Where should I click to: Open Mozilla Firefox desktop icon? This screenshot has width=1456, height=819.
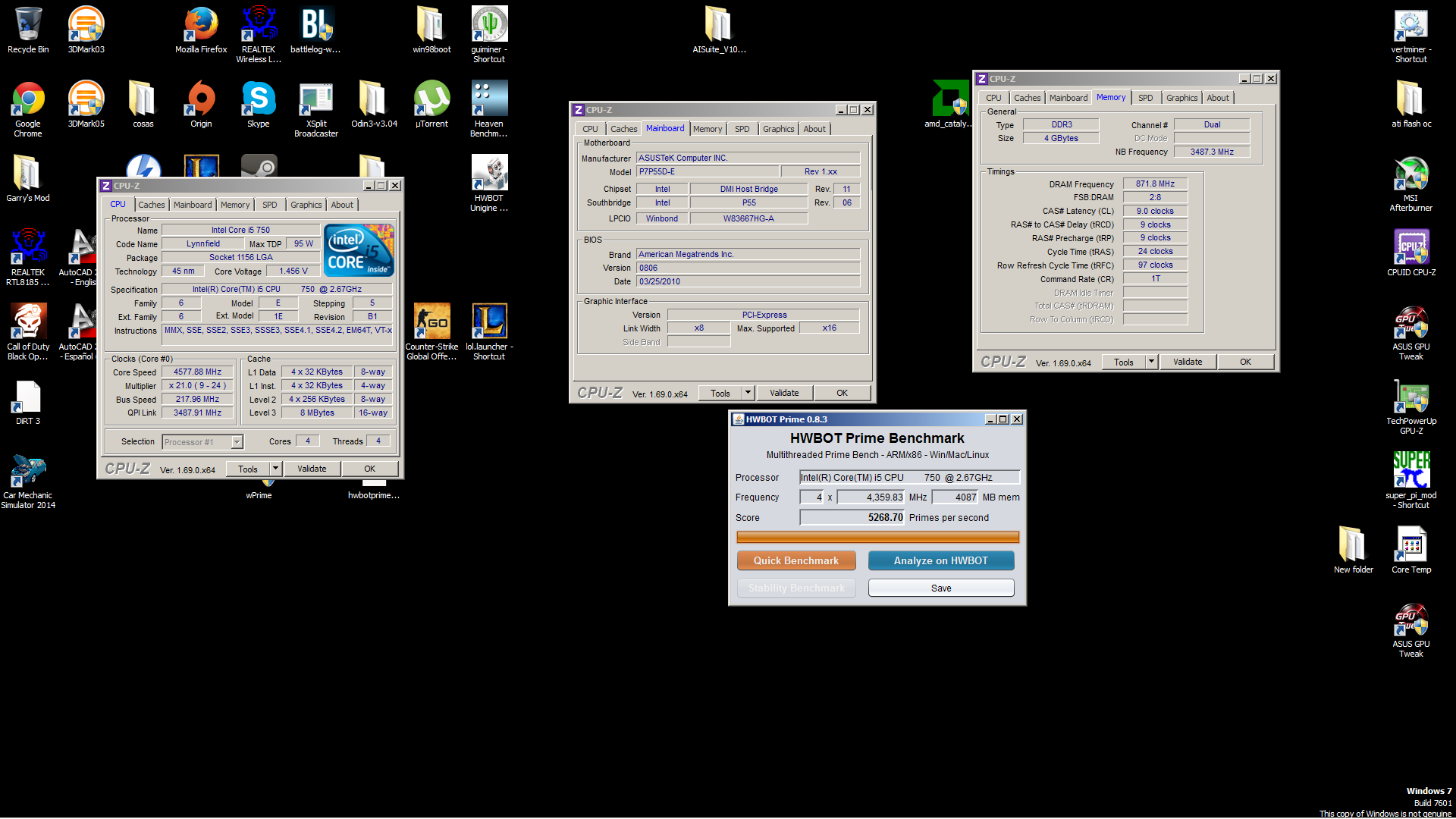(x=201, y=30)
